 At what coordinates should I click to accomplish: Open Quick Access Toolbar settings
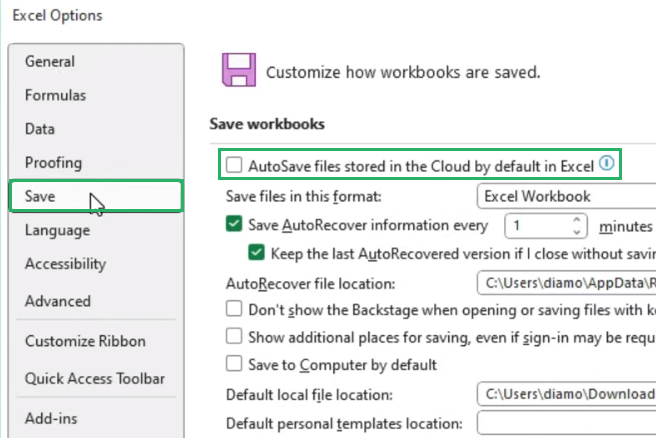coord(94,379)
